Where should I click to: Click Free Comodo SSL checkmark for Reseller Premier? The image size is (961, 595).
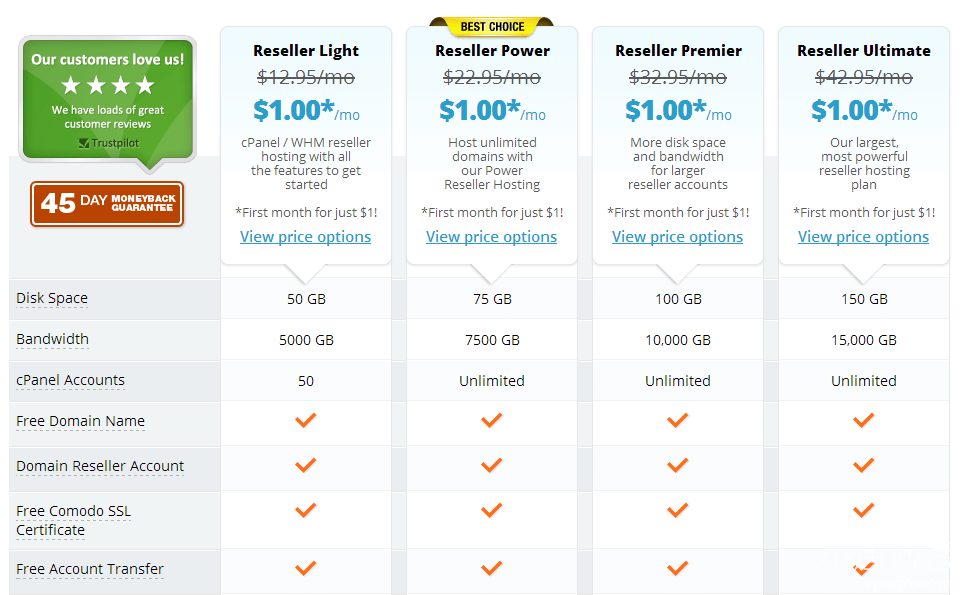(678, 510)
